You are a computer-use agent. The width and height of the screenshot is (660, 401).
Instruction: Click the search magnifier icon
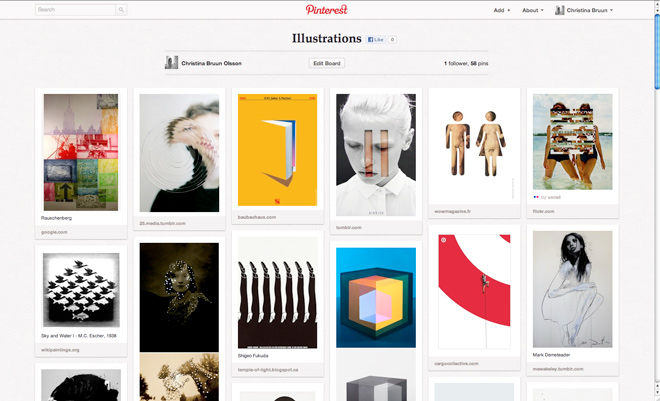pyautogui.click(x=122, y=10)
